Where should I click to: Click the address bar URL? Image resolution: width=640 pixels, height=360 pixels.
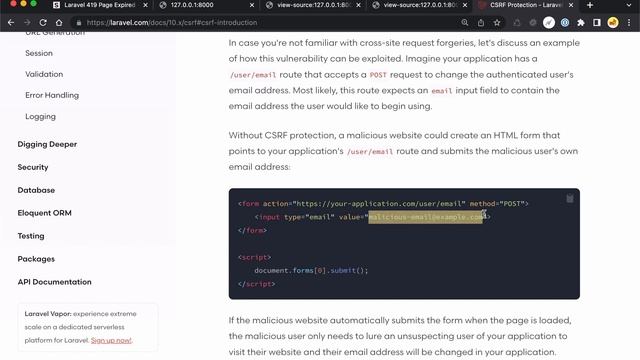click(172, 22)
